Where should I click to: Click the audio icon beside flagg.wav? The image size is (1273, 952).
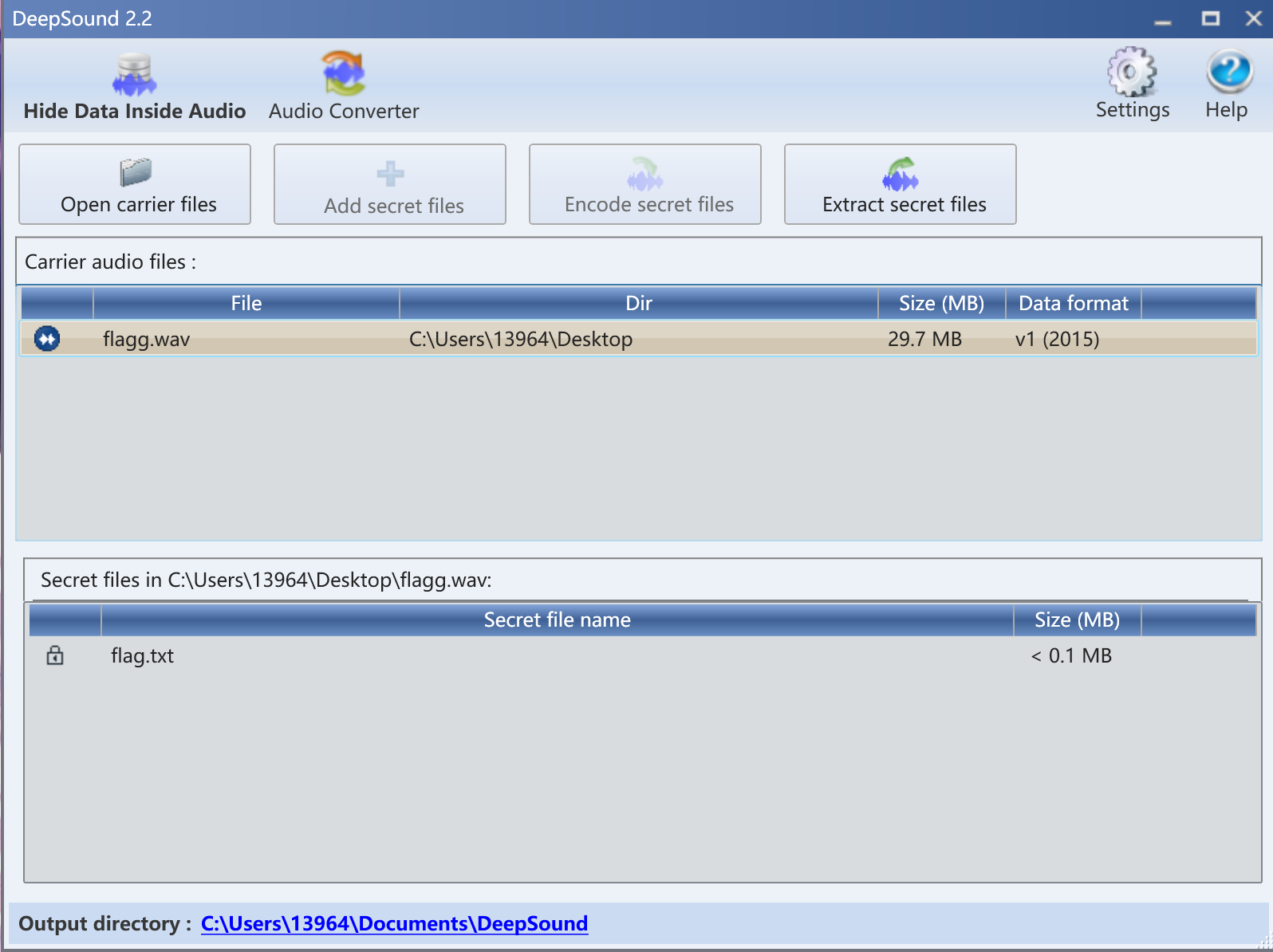tap(47, 339)
